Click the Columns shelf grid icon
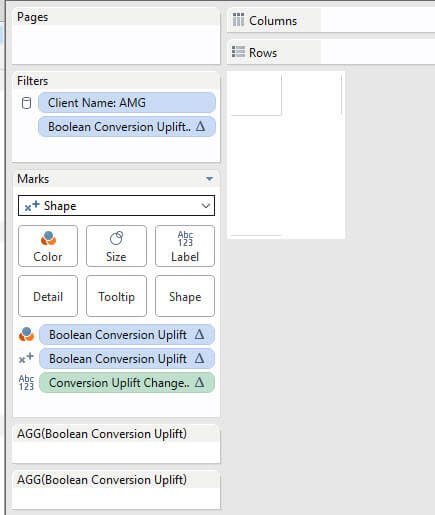 (238, 20)
